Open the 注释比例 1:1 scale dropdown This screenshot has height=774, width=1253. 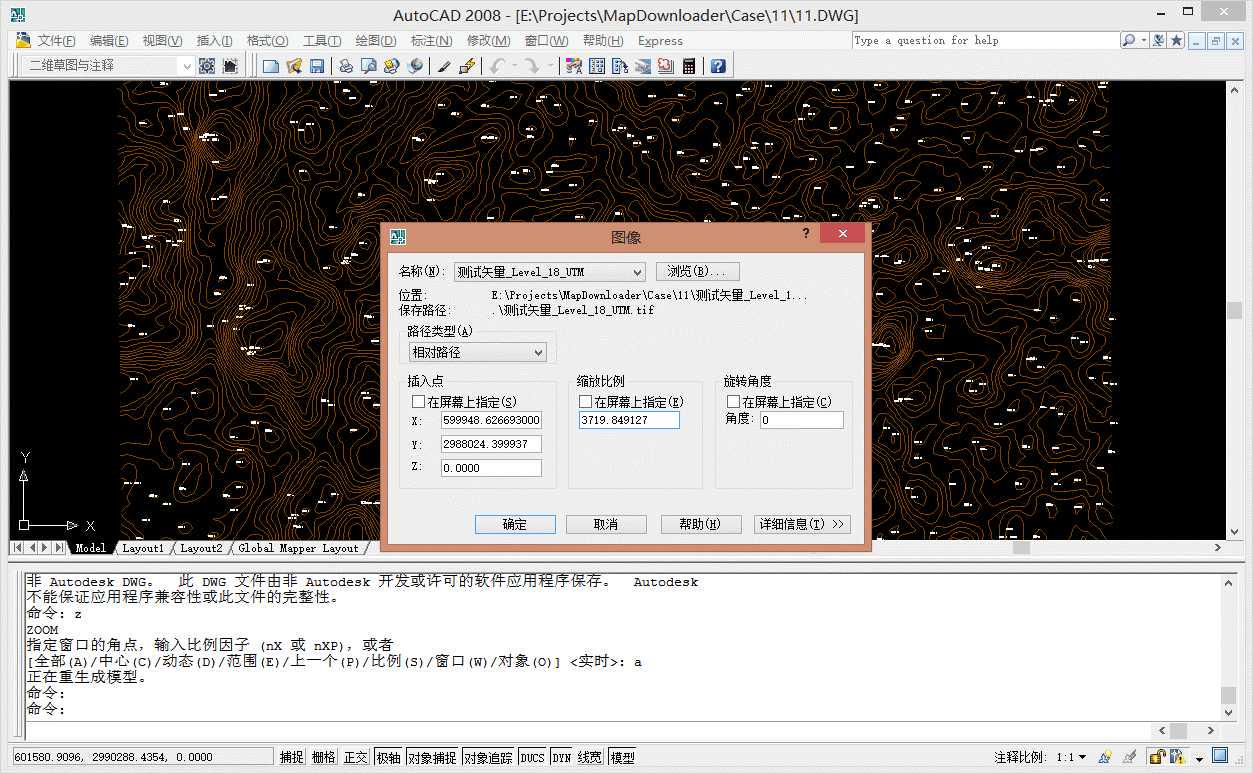pyautogui.click(x=1071, y=757)
